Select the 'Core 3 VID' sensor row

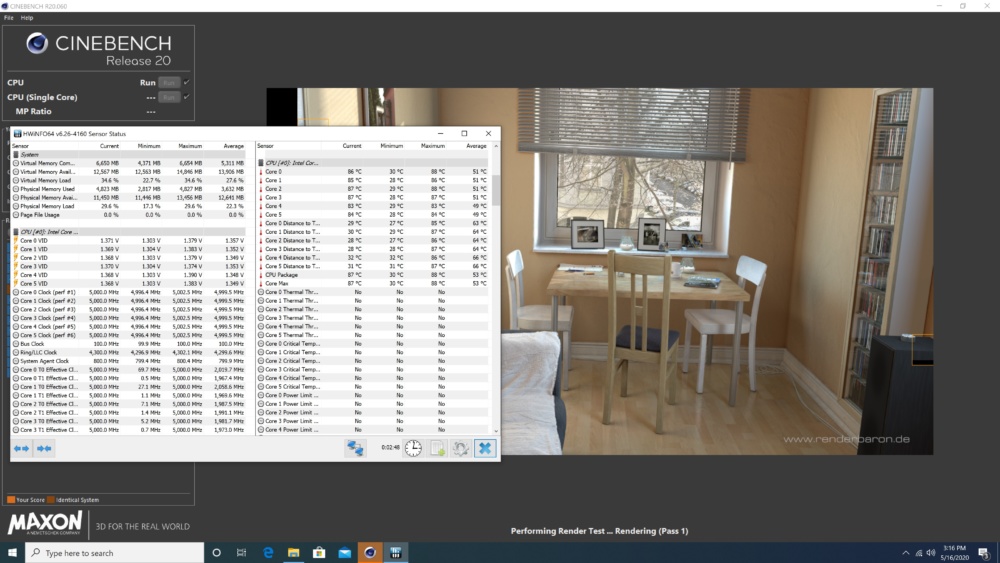point(128,267)
